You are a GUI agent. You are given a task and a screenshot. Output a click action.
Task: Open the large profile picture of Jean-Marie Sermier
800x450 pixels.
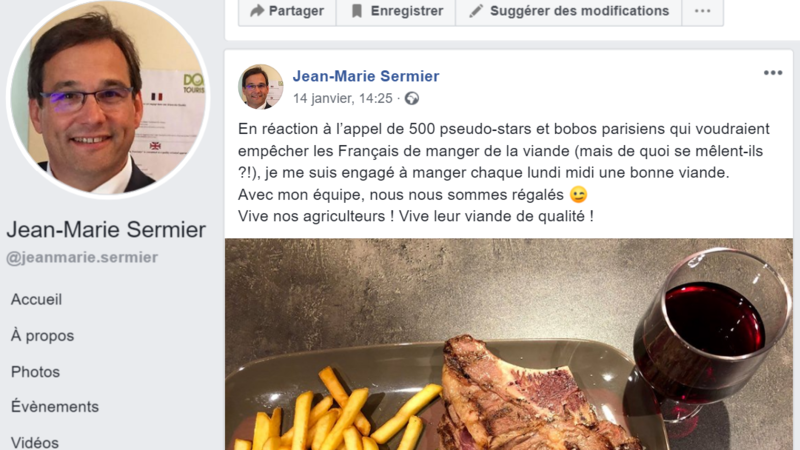point(108,97)
